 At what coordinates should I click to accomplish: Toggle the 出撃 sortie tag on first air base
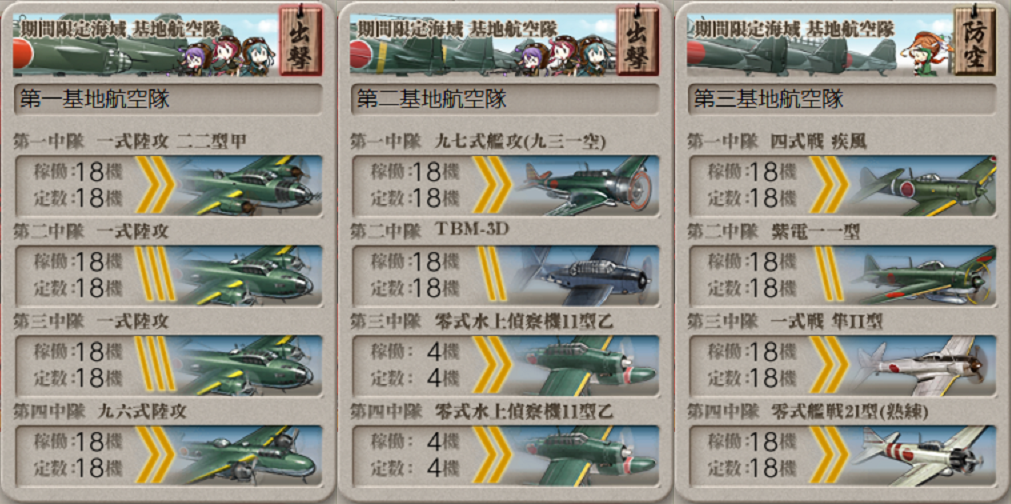coord(300,41)
